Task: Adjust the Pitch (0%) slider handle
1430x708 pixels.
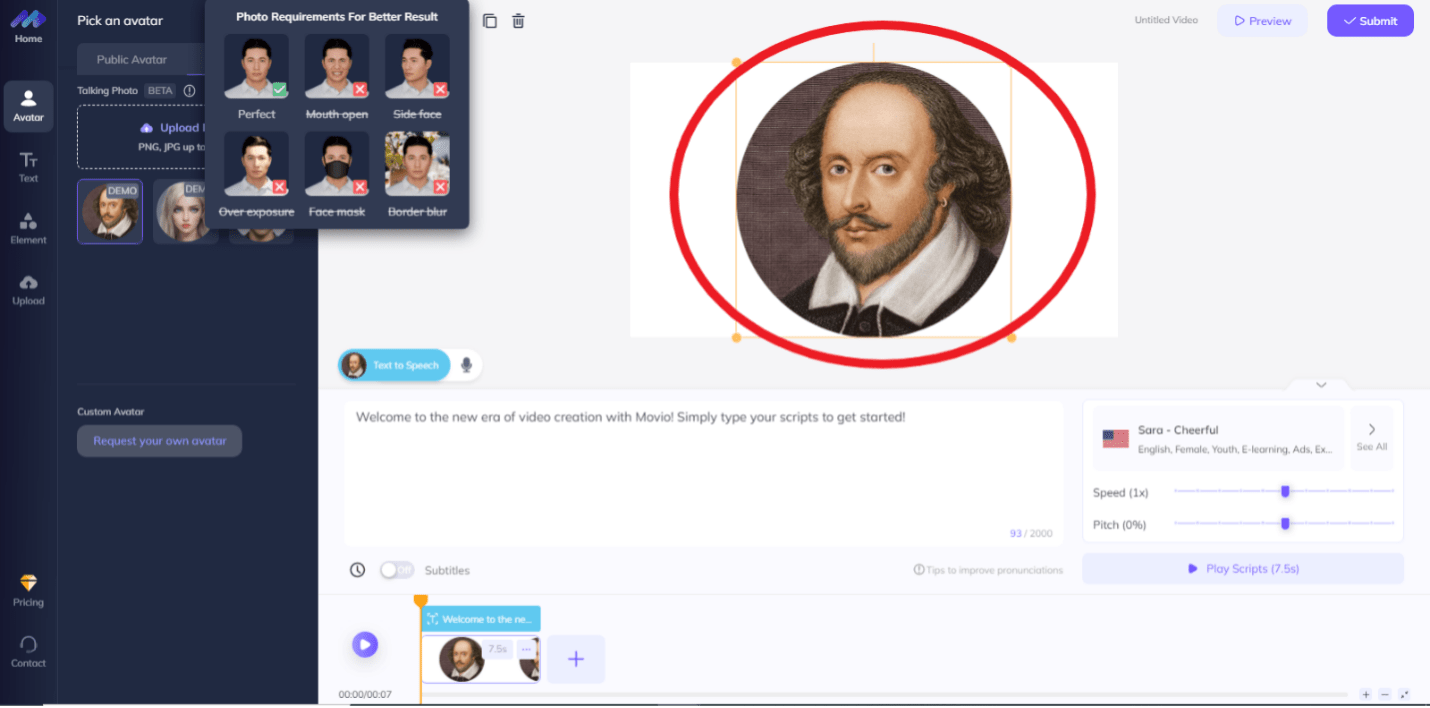Action: coord(1285,523)
